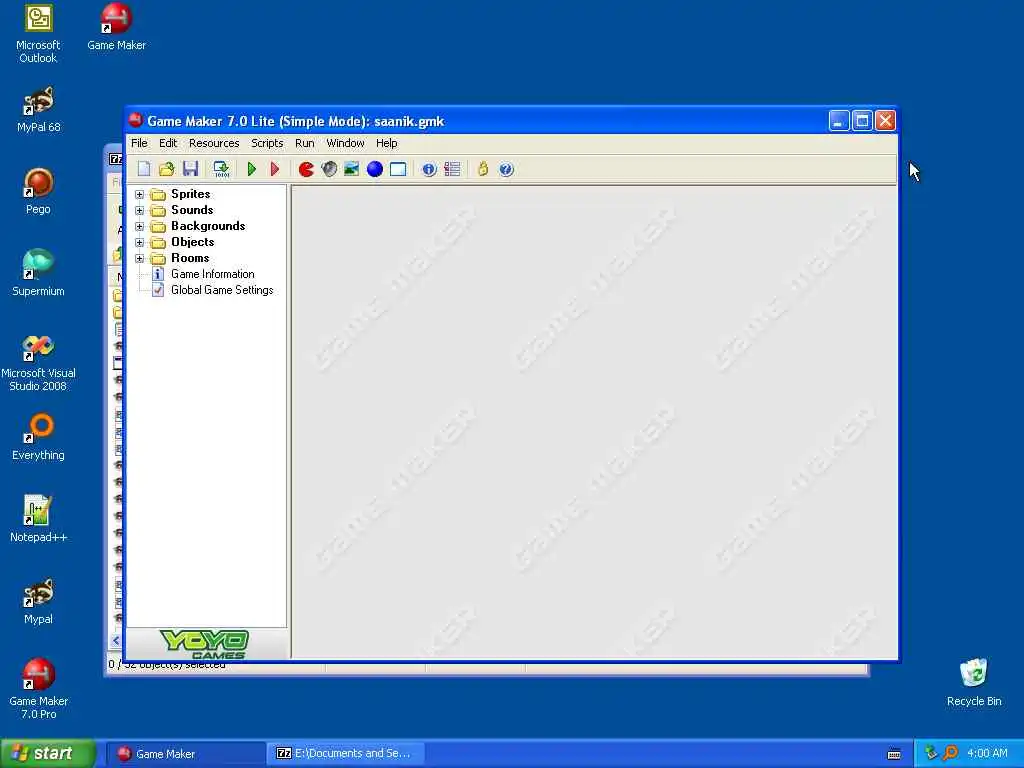Click the system tray clock
Screen dimensions: 1024x768
[x=987, y=753]
